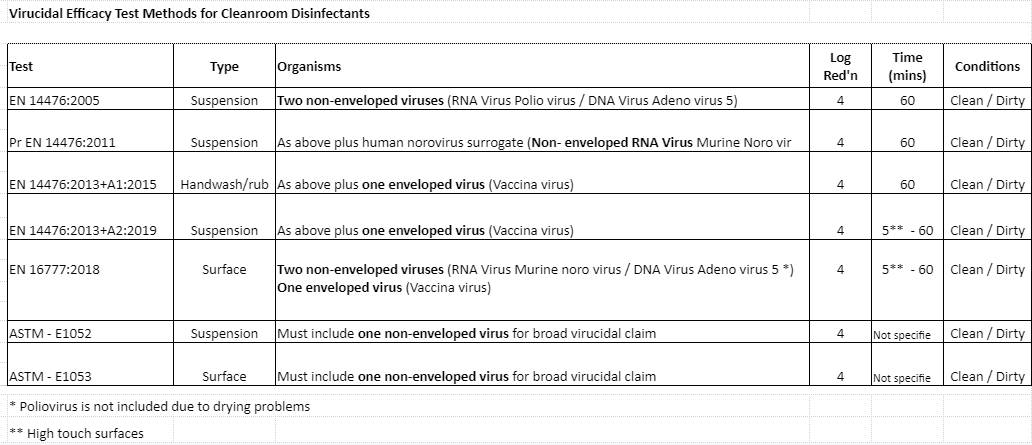Click the 'EN 16777:2018' test cell

point(54,270)
